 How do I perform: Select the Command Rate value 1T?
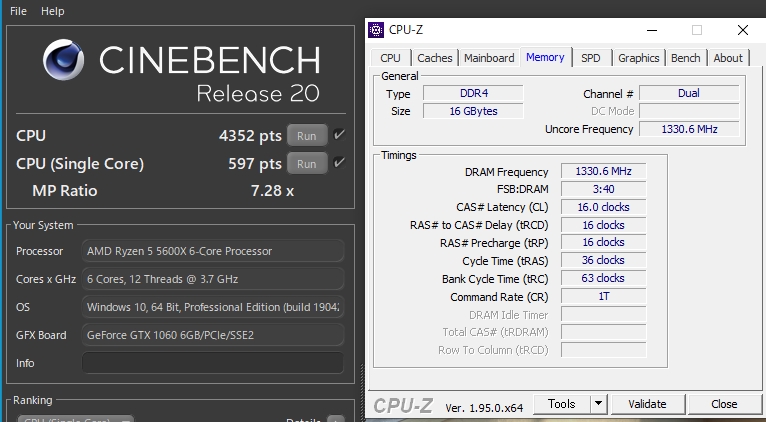point(603,296)
